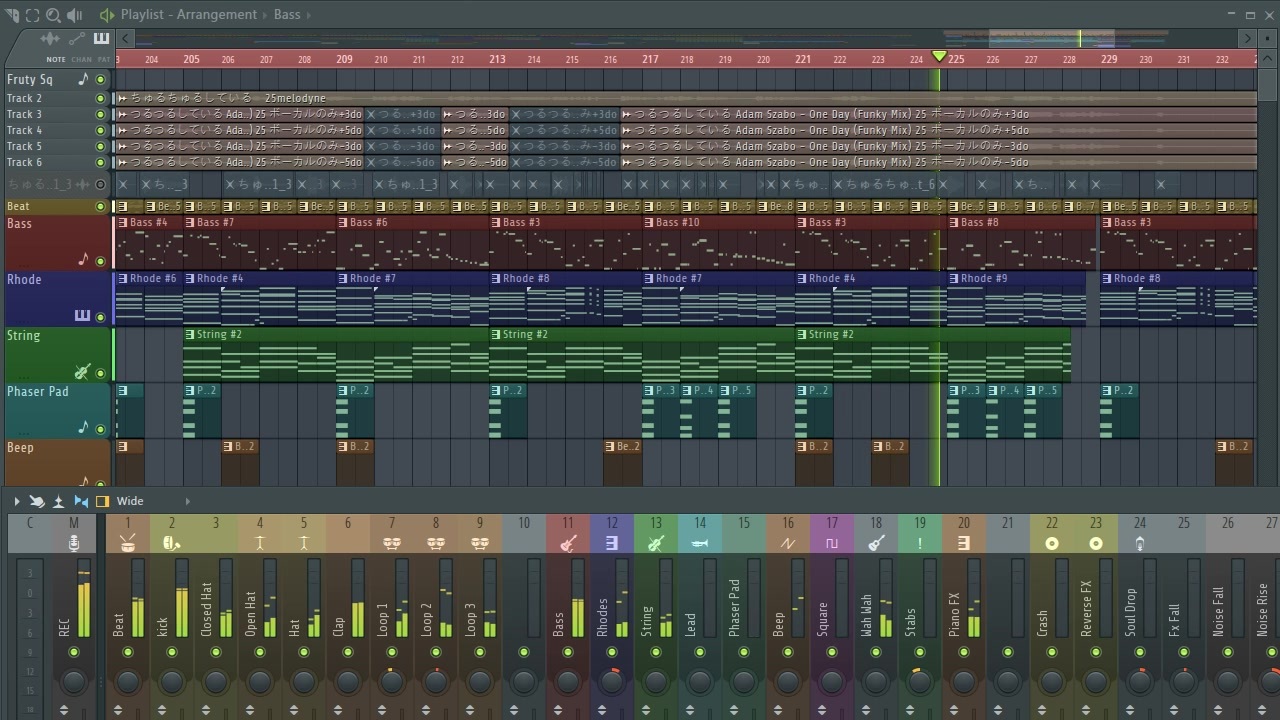Mute the Bass playlist track
This screenshot has height=720, width=1280.
pyautogui.click(x=100, y=261)
